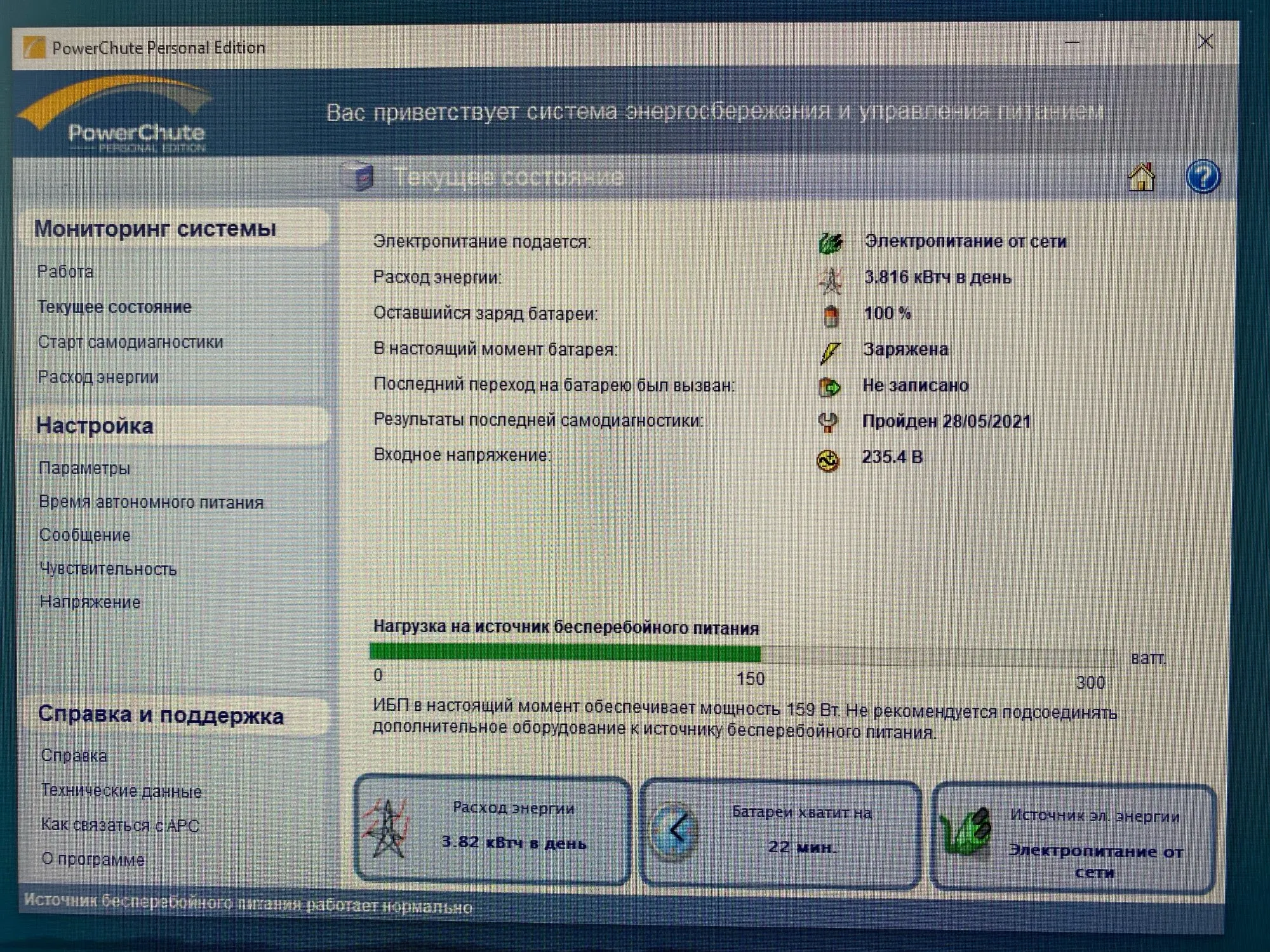Go to Расход энергии in sidebar
This screenshot has height=952, width=1270.
tap(98, 377)
